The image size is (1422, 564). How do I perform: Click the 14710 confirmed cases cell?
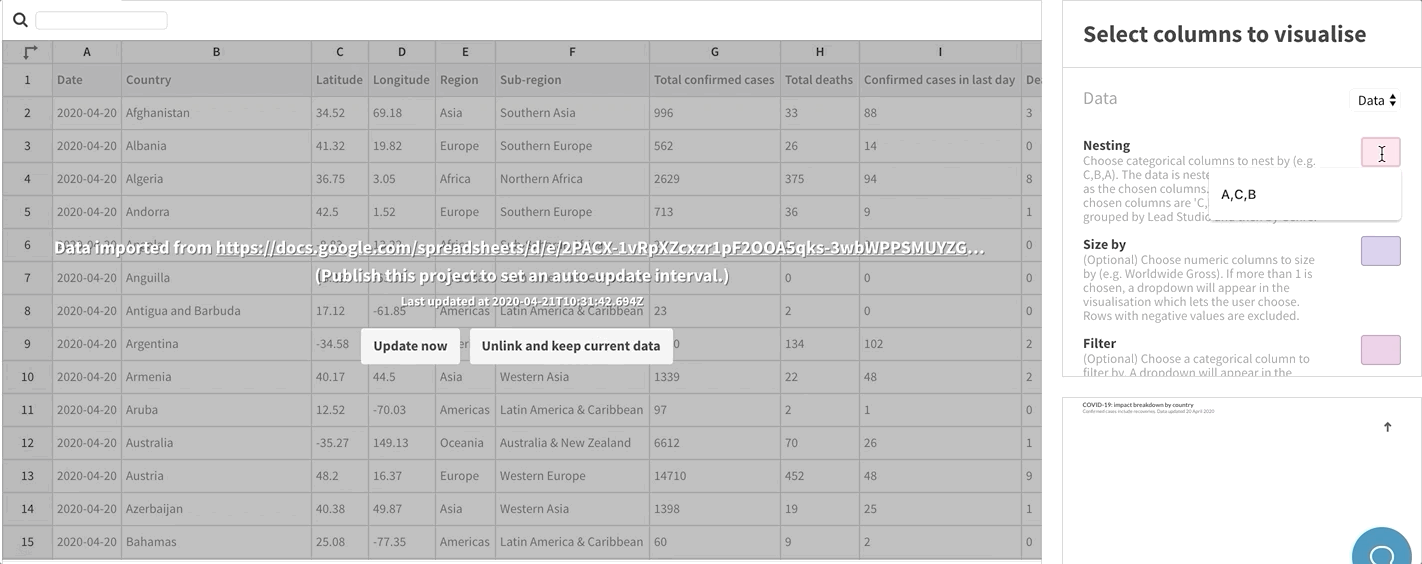tap(715, 476)
